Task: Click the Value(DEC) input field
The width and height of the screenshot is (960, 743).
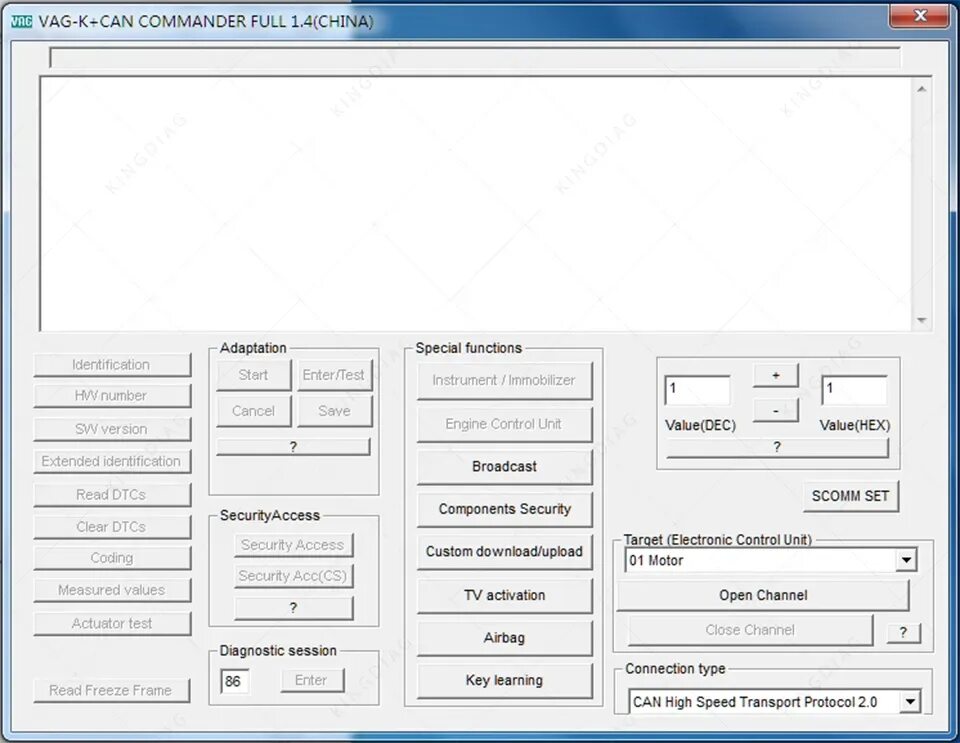Action: (x=697, y=390)
